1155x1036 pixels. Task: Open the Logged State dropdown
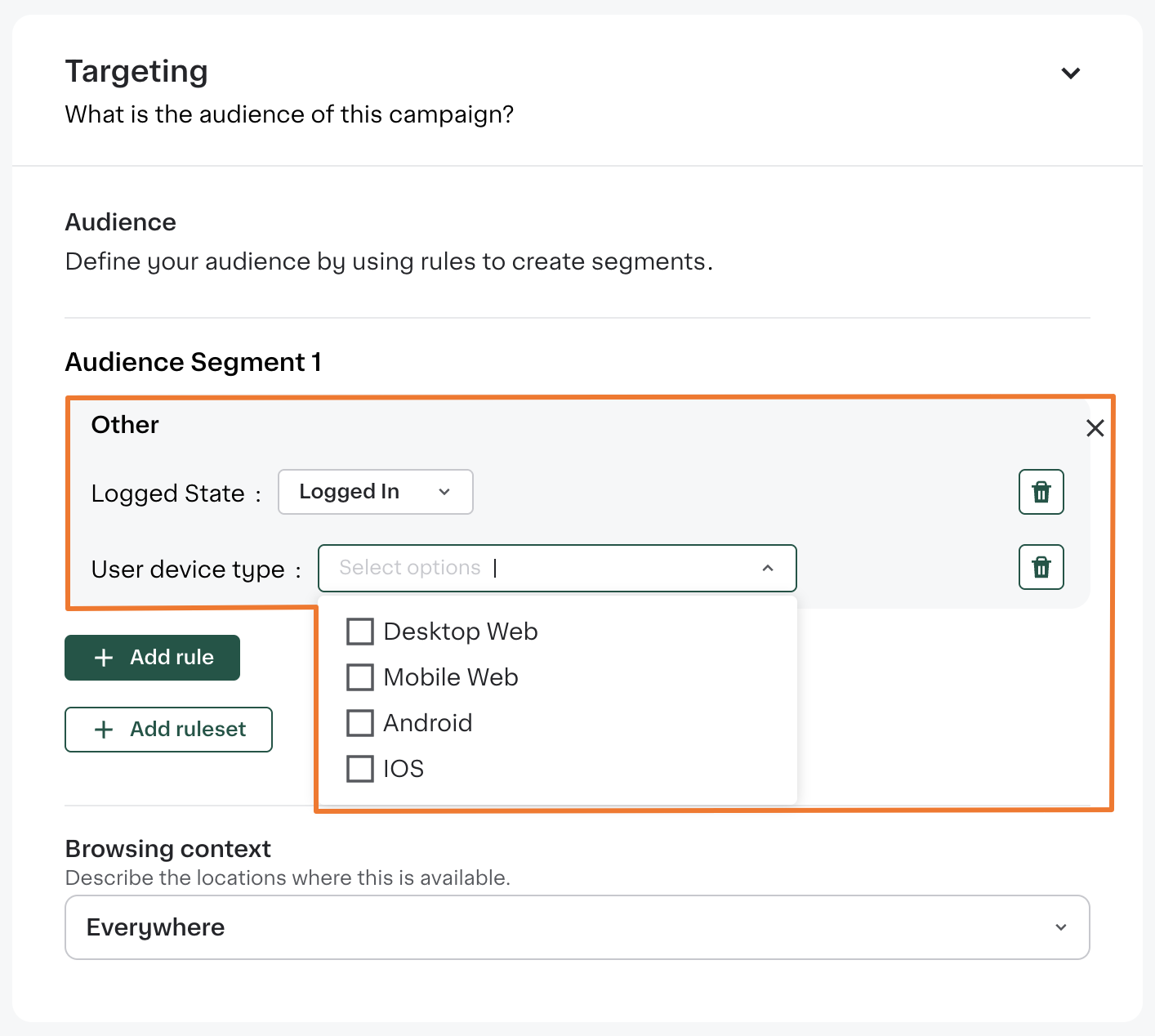click(375, 492)
